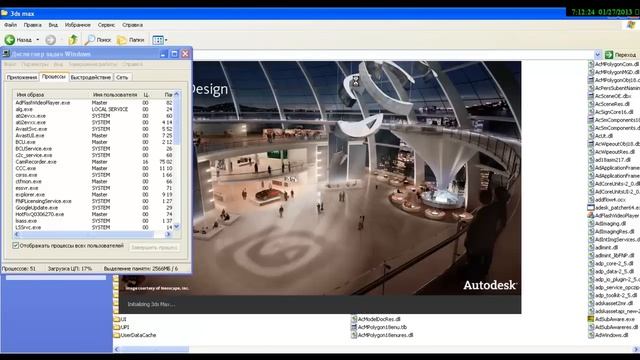Click process list horizontal scroll right arrow
Screen dimensions: 640x360
(168, 234)
